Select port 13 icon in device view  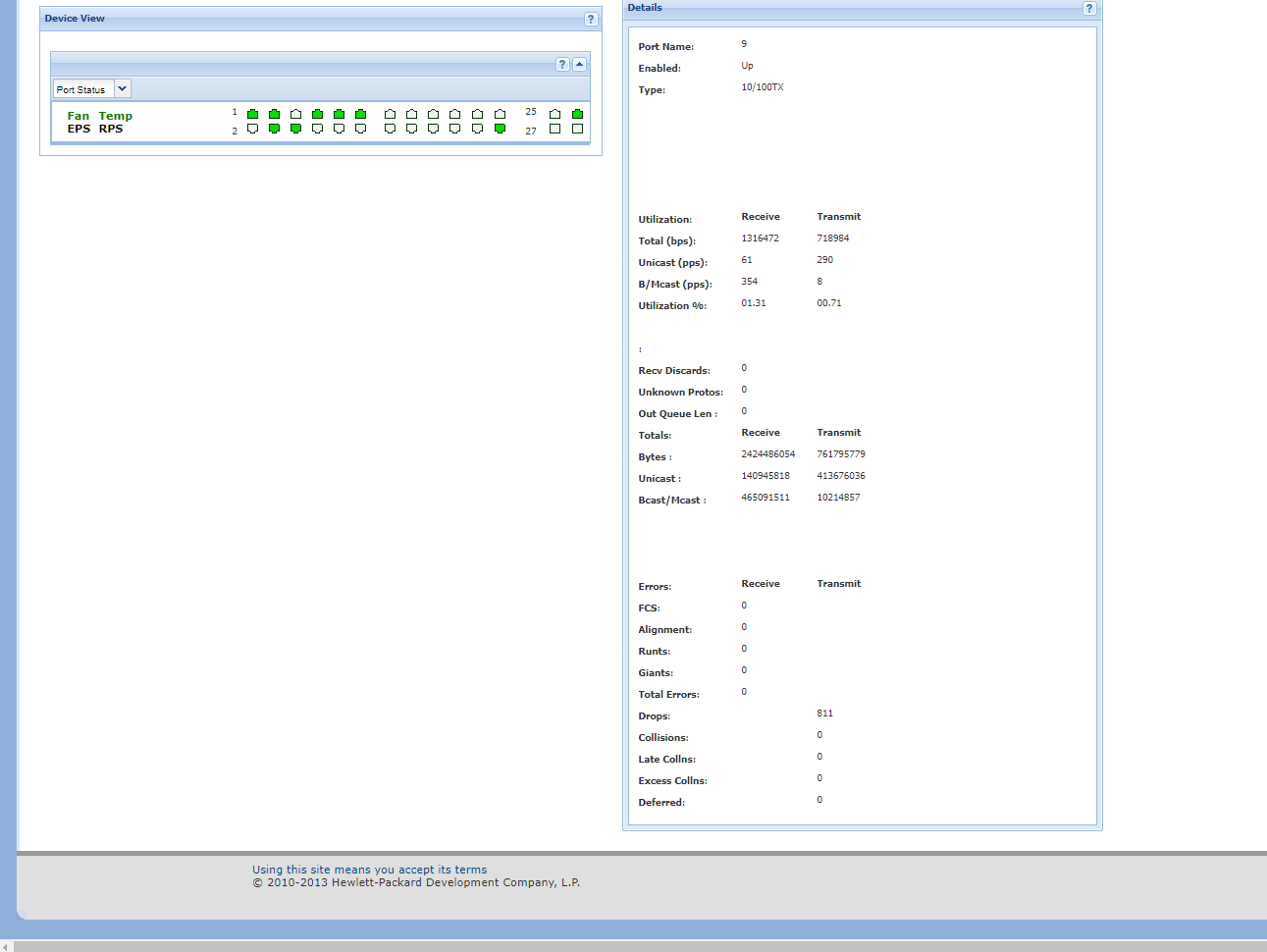pyautogui.click(x=390, y=114)
